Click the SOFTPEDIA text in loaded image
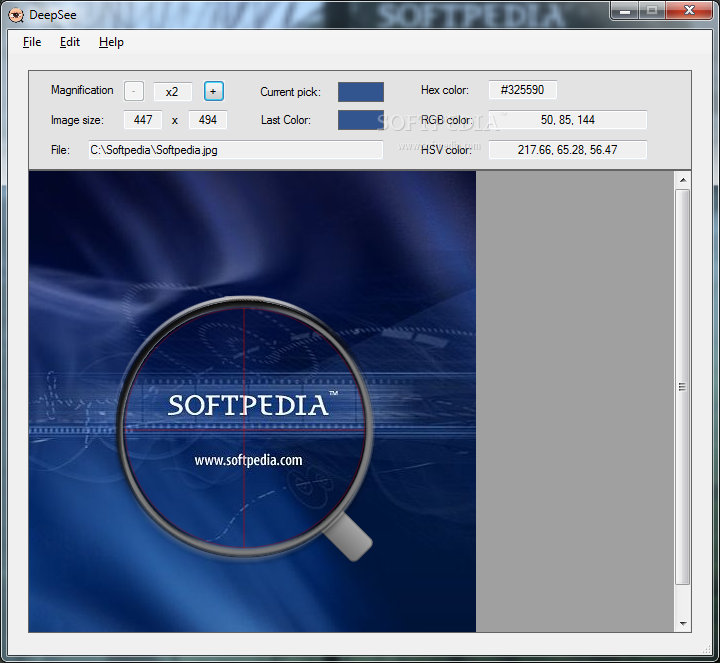This screenshot has height=663, width=720. pyautogui.click(x=248, y=405)
